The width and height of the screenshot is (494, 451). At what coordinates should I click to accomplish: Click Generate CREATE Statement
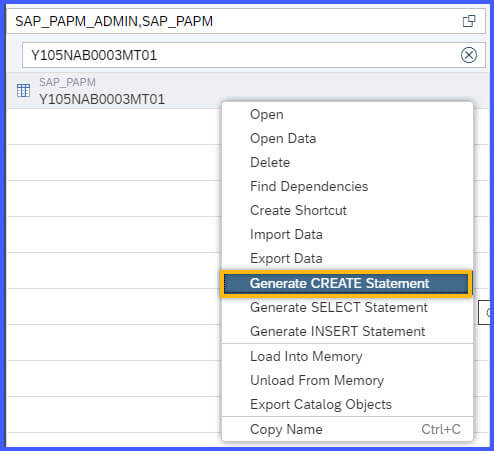tap(346, 283)
